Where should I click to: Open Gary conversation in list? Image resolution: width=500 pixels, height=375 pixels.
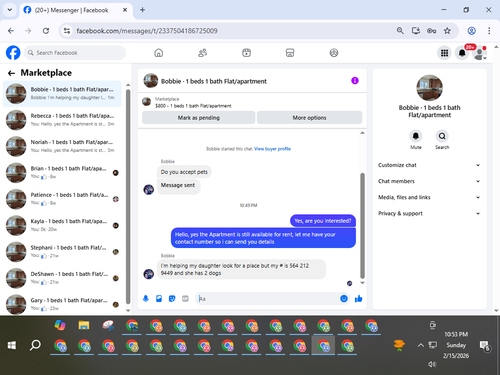tap(62, 304)
